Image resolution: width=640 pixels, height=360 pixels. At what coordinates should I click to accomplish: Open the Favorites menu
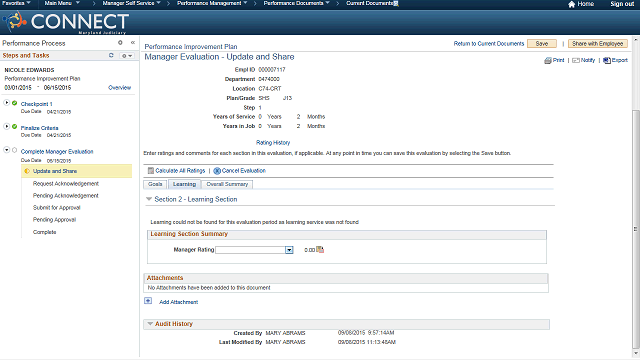(x=16, y=3)
